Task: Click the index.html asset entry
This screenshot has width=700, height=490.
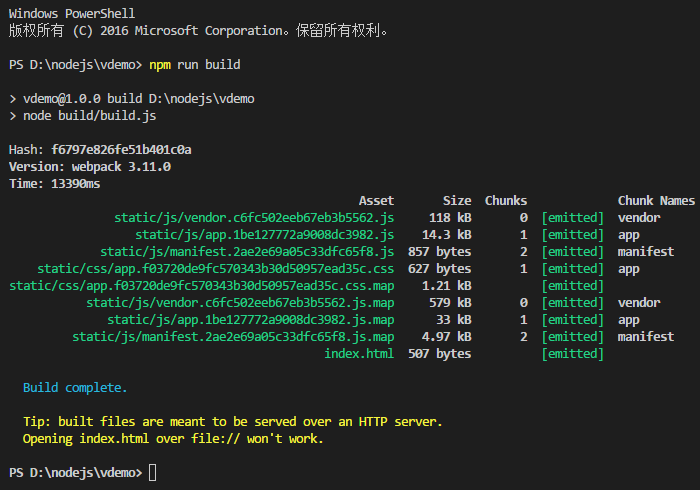Action: (359, 353)
